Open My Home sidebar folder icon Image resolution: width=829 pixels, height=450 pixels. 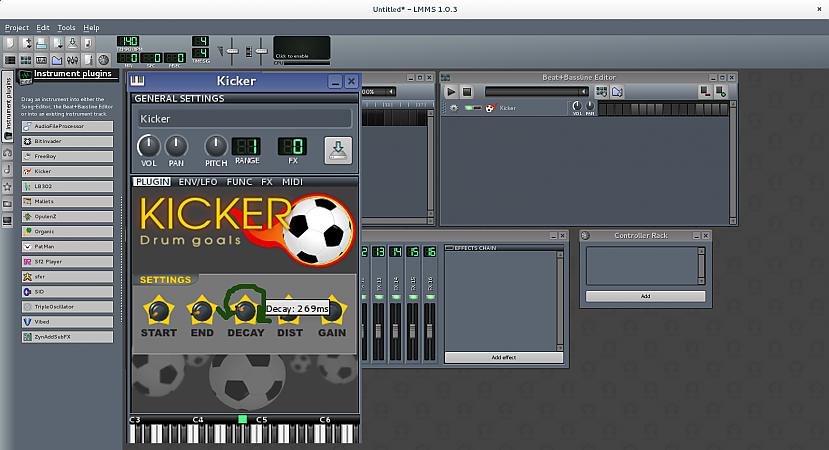[x=7, y=204]
